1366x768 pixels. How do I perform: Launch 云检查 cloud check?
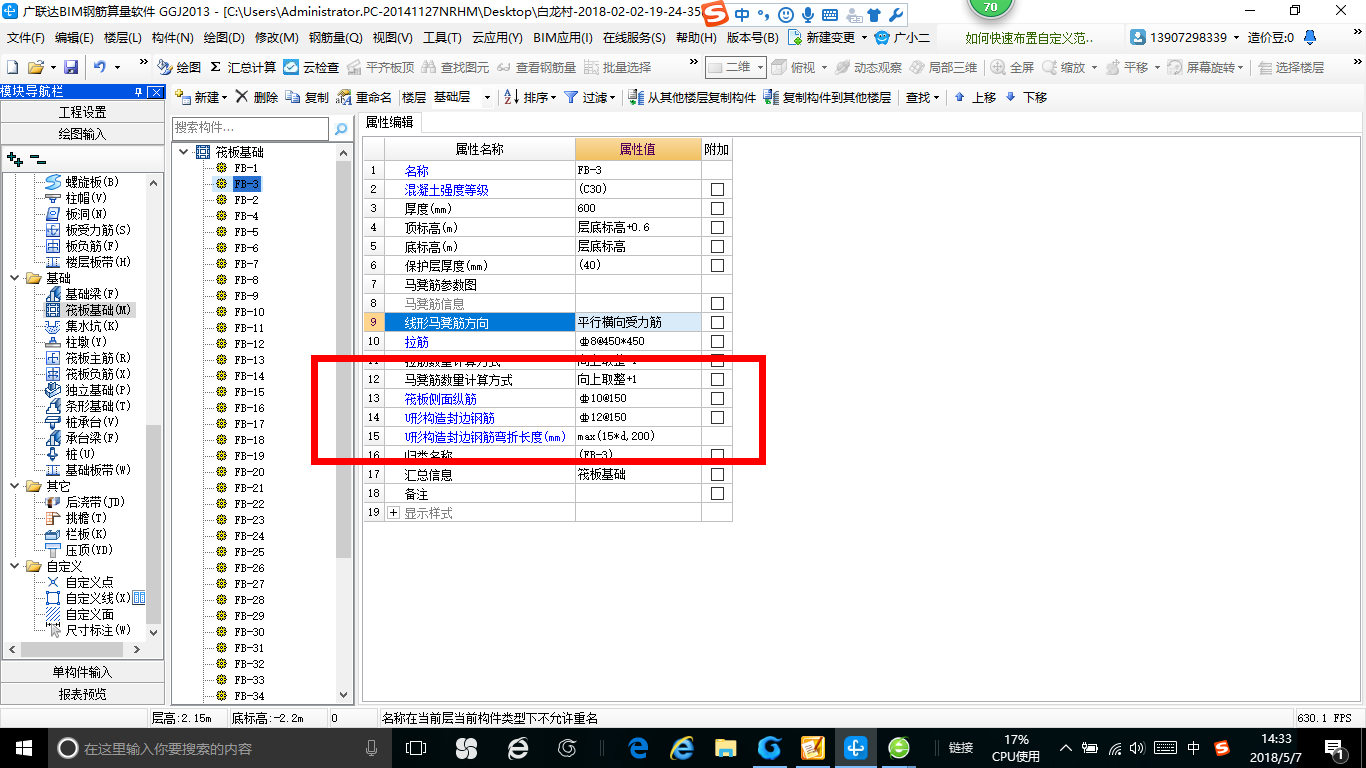pyautogui.click(x=311, y=67)
